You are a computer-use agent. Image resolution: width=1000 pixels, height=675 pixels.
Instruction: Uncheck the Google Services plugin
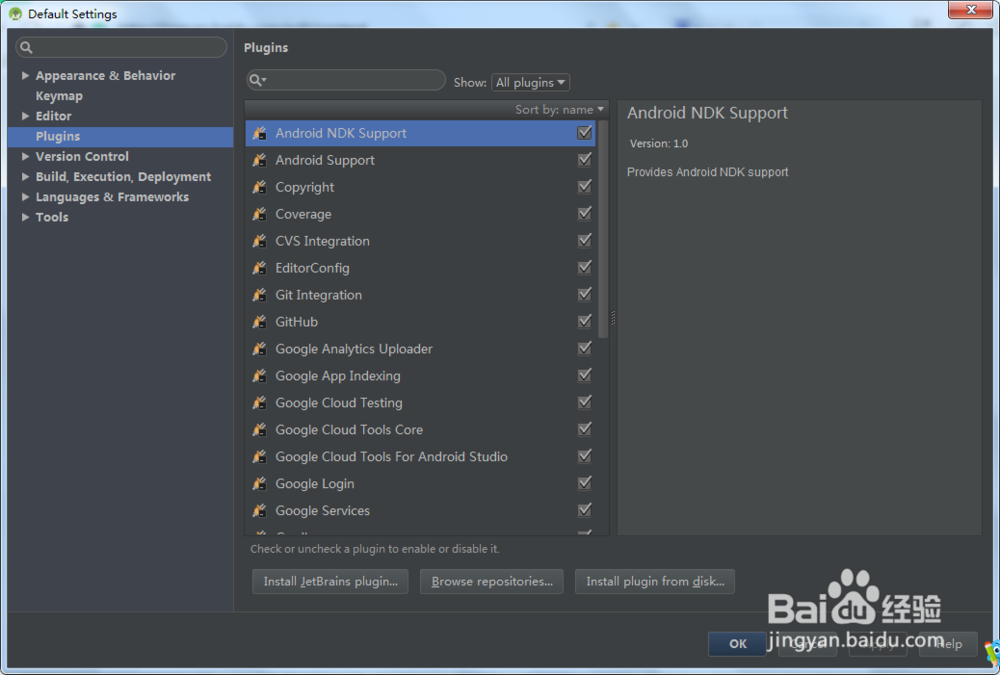584,510
